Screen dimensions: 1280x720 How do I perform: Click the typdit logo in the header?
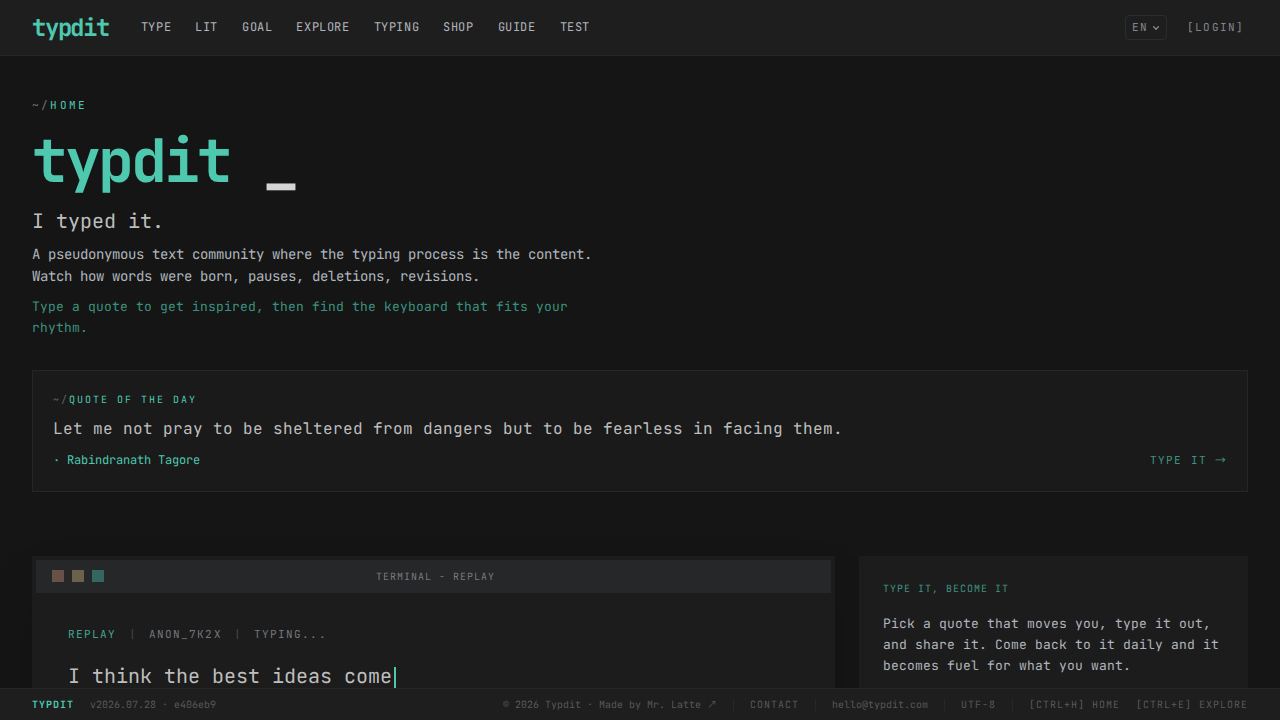(x=71, y=28)
